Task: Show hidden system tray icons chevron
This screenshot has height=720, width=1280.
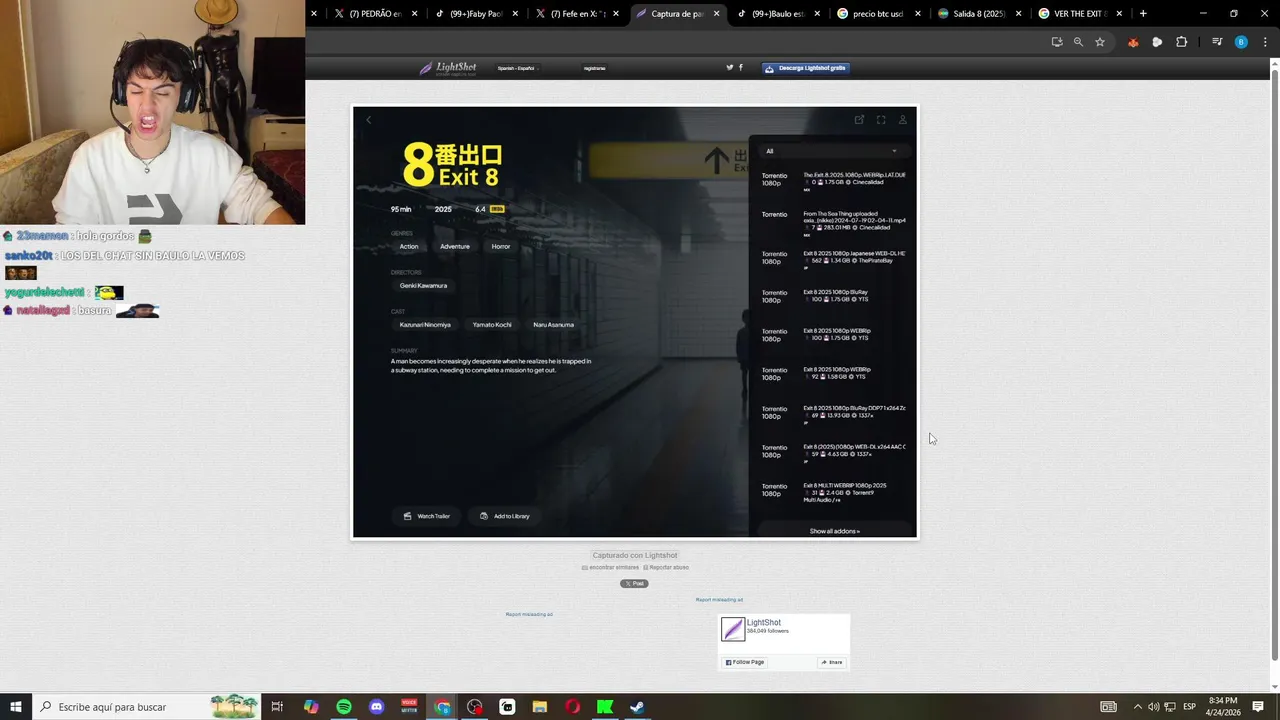Action: pyautogui.click(x=1137, y=707)
